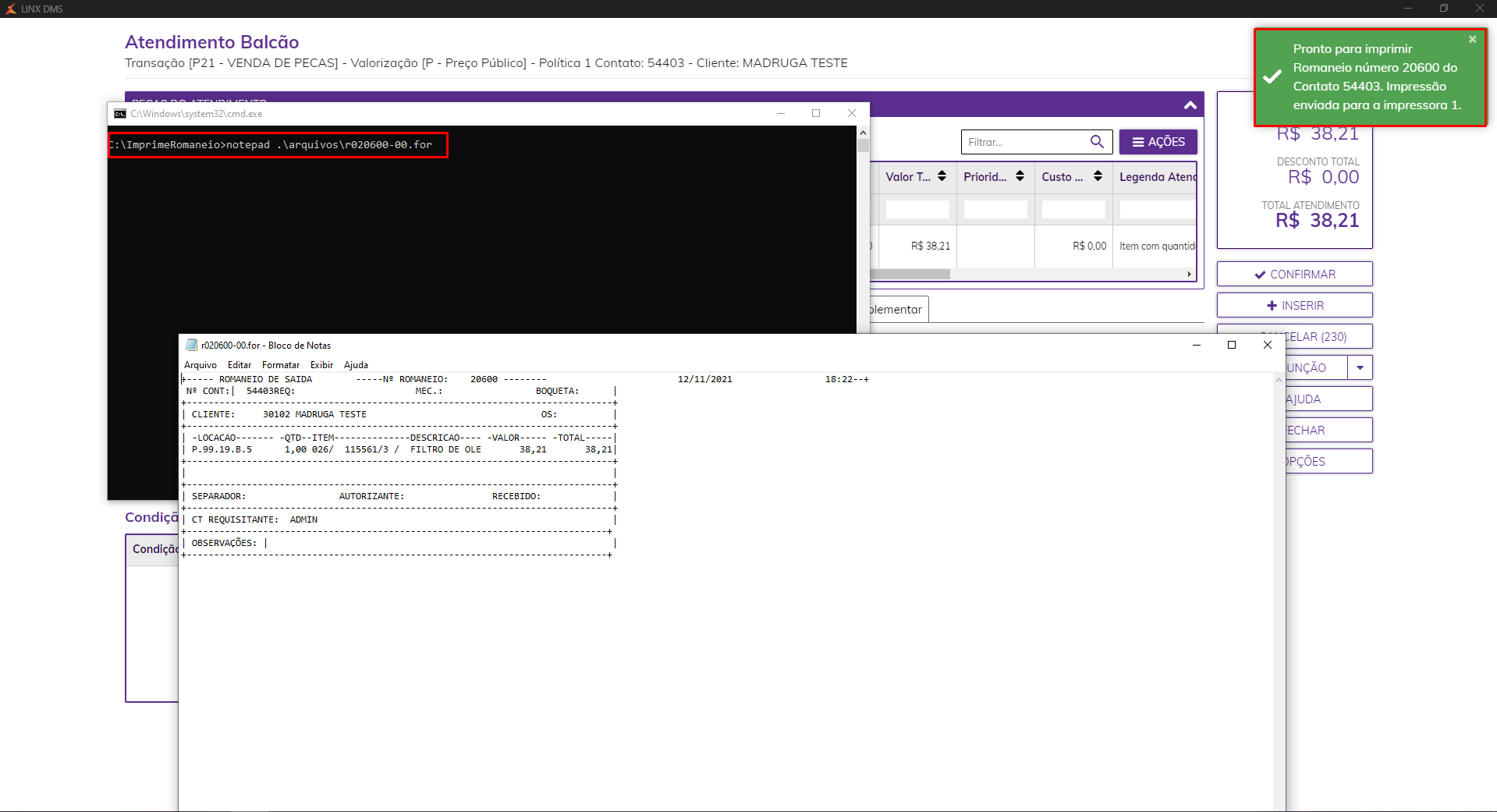Open the function dropdown arrow
Viewport: 1497px width, 812px height.
tap(1360, 367)
